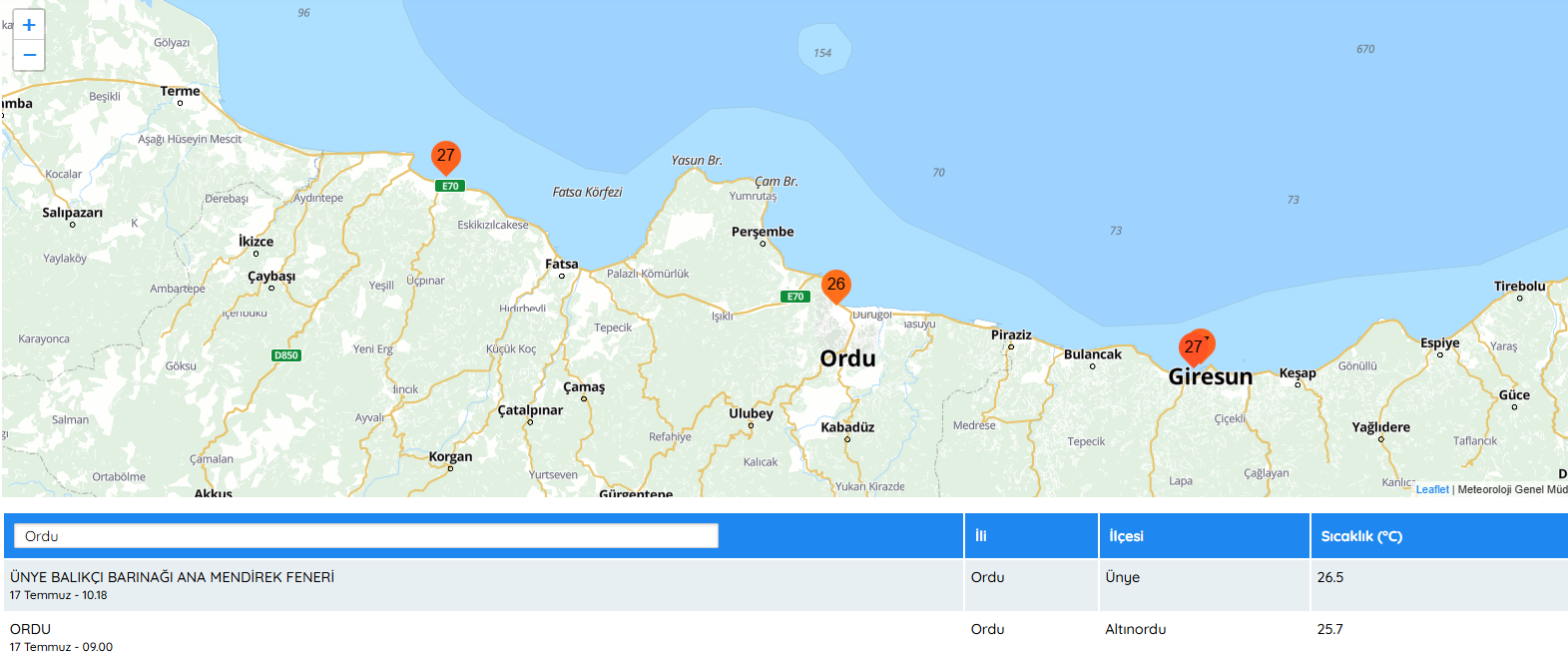
Task: Click the D850 road shield
Action: pos(286,355)
